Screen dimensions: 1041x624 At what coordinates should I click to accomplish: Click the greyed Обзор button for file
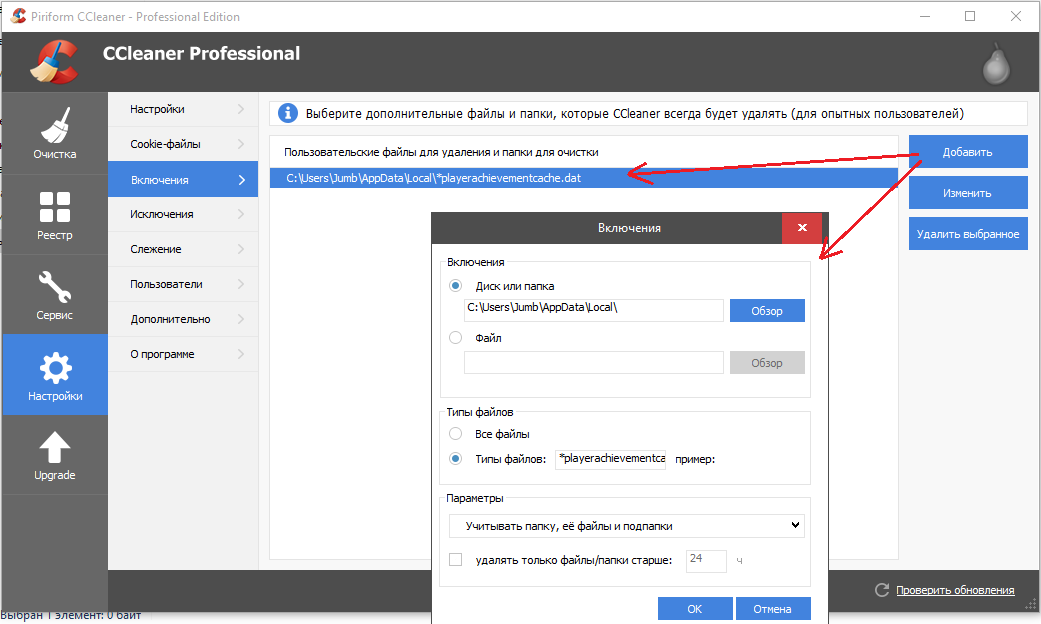pyautogui.click(x=767, y=362)
